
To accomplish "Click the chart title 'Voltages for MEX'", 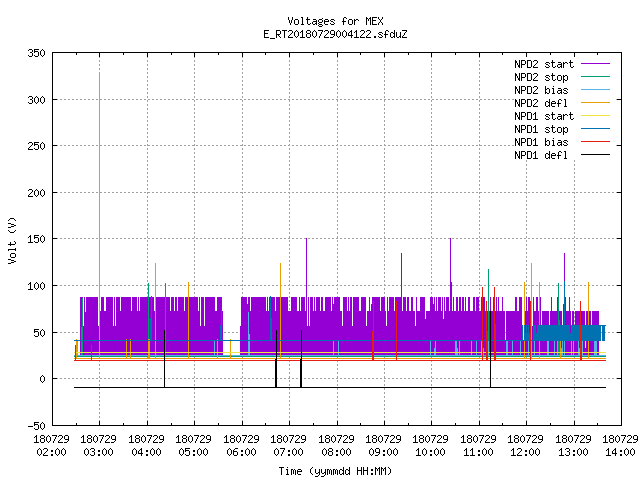I will click(335, 21).
